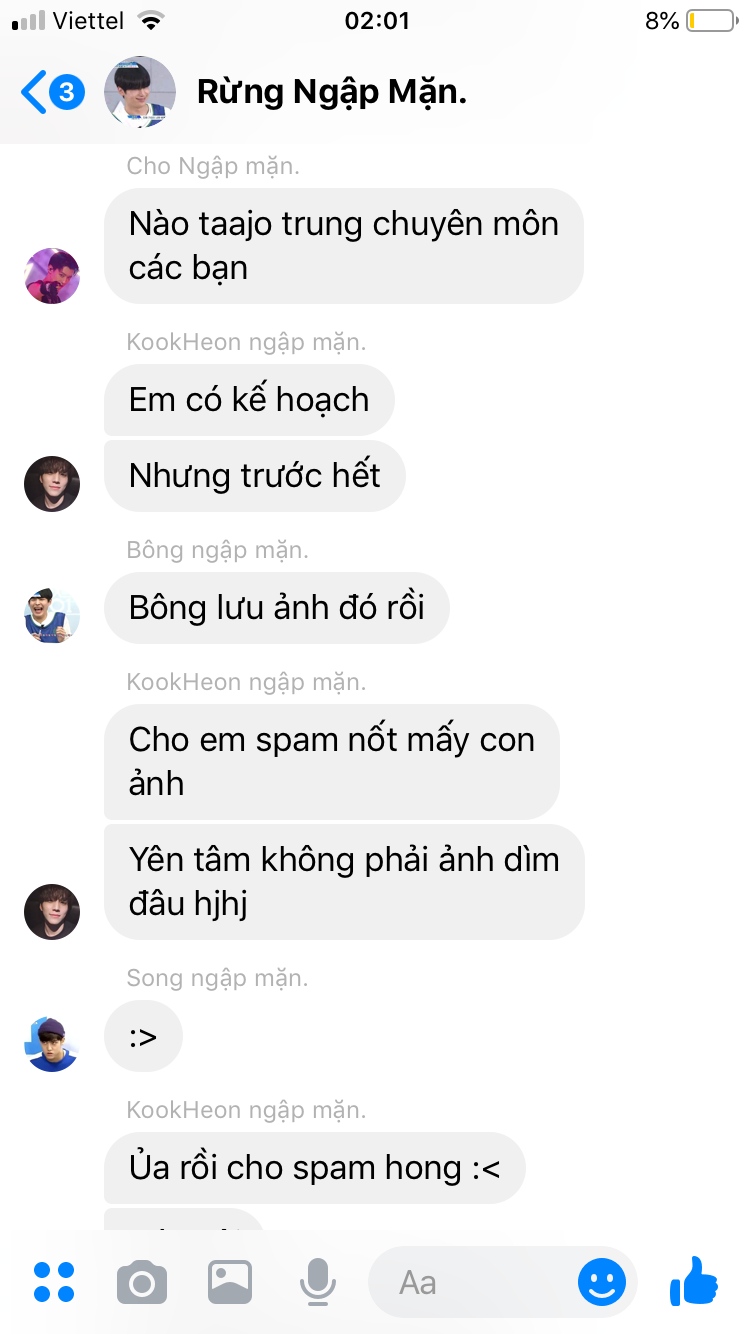Tap Bông's avatar beside 'Bông lưu ảnh đó rồi'

tap(52, 616)
